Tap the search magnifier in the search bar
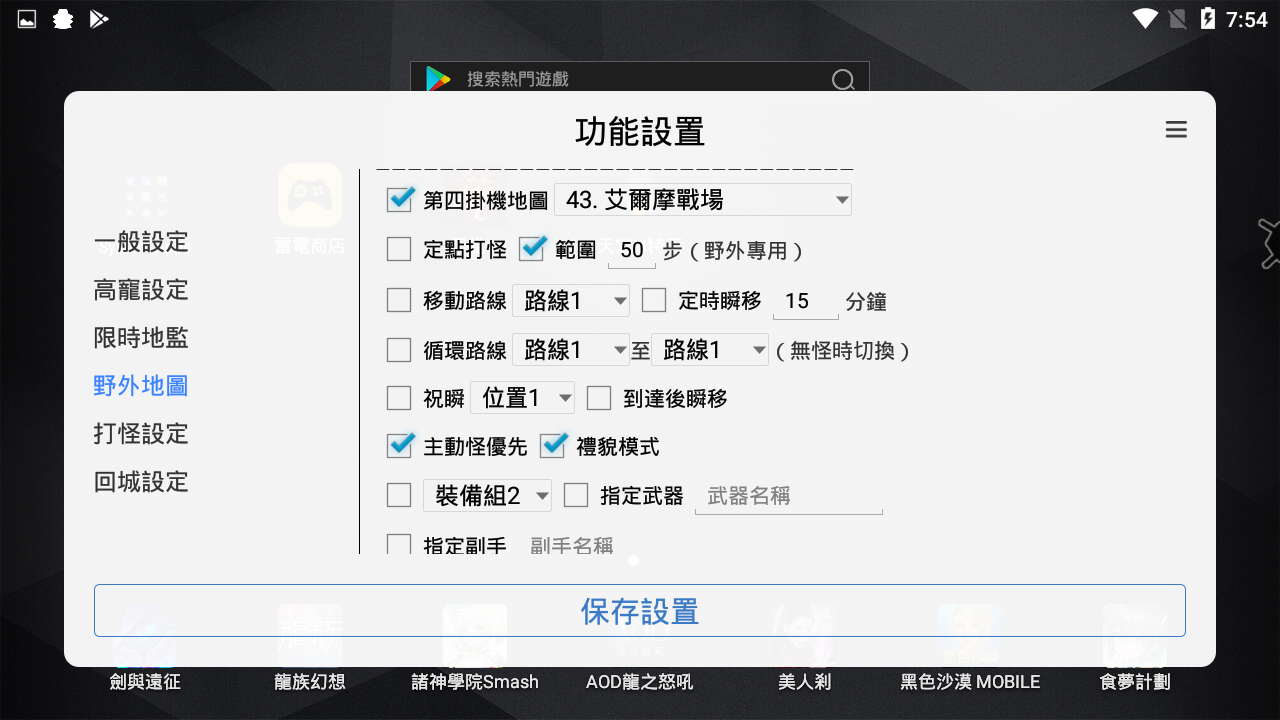The height and width of the screenshot is (720, 1280). 843,79
